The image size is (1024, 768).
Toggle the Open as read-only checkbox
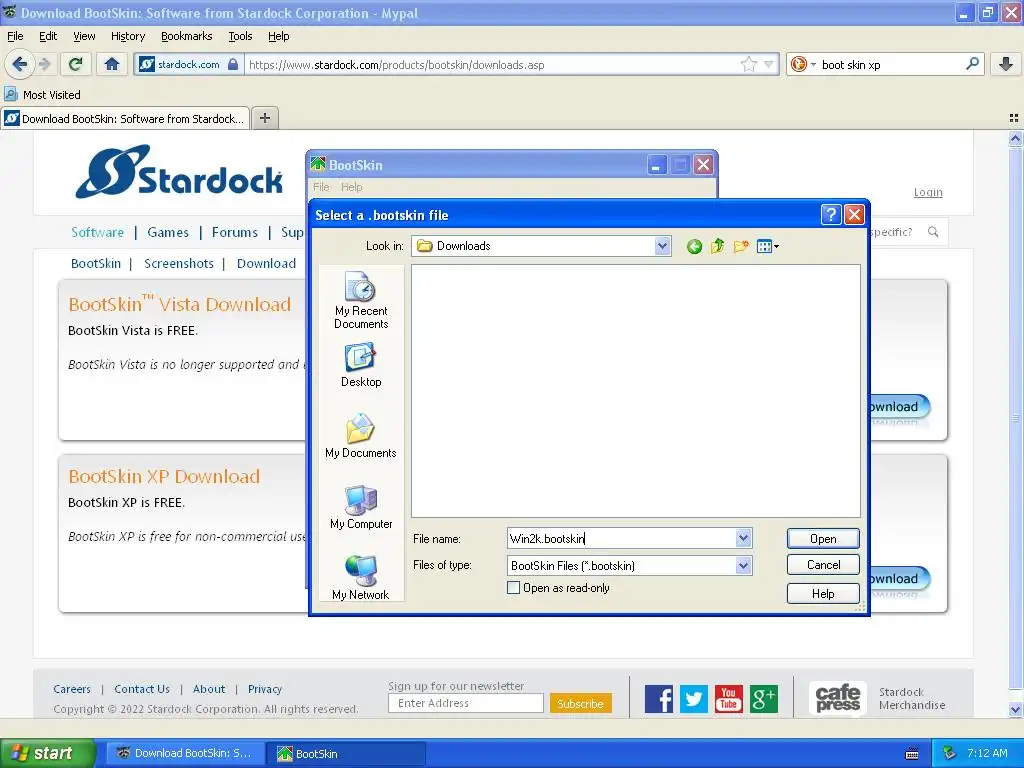point(513,588)
